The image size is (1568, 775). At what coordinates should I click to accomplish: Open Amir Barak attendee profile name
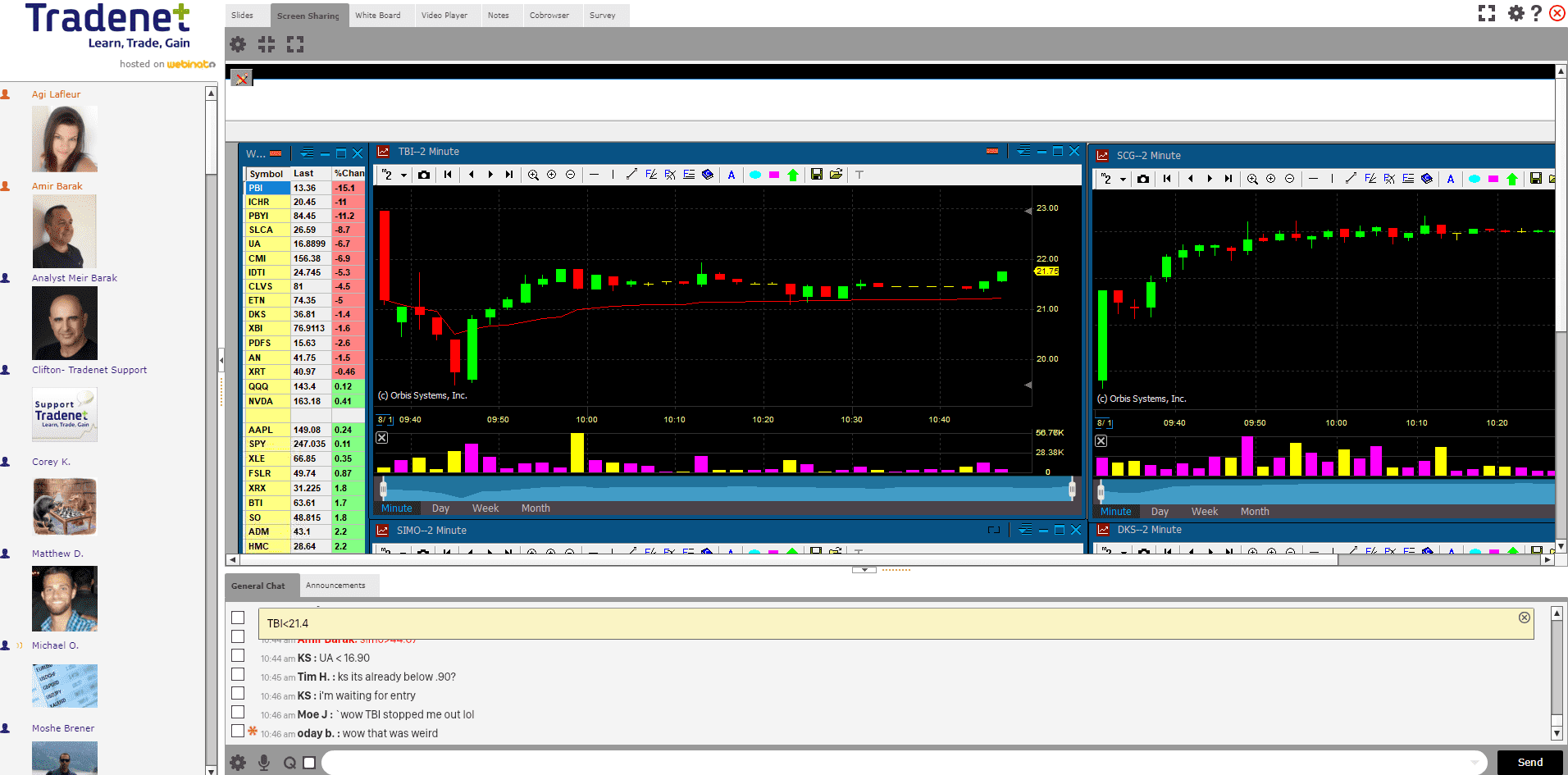(x=57, y=186)
